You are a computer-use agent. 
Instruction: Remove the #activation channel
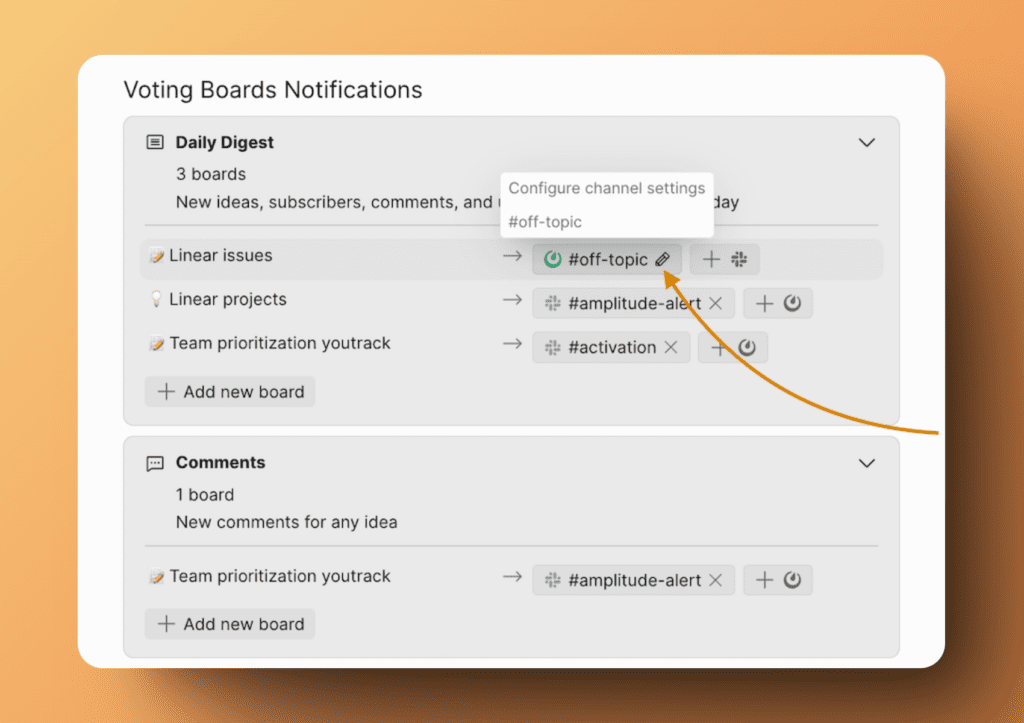click(671, 347)
